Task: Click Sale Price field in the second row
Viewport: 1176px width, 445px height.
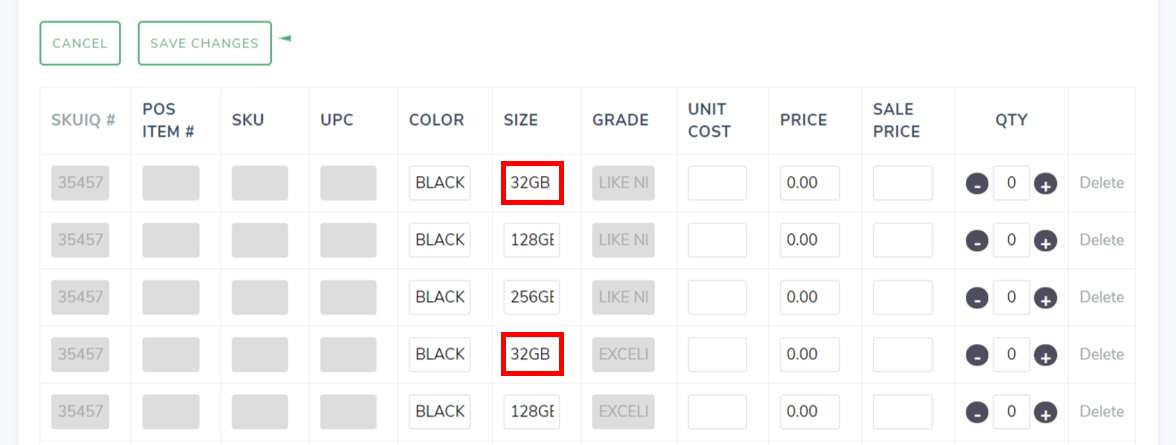Action: click(x=902, y=240)
